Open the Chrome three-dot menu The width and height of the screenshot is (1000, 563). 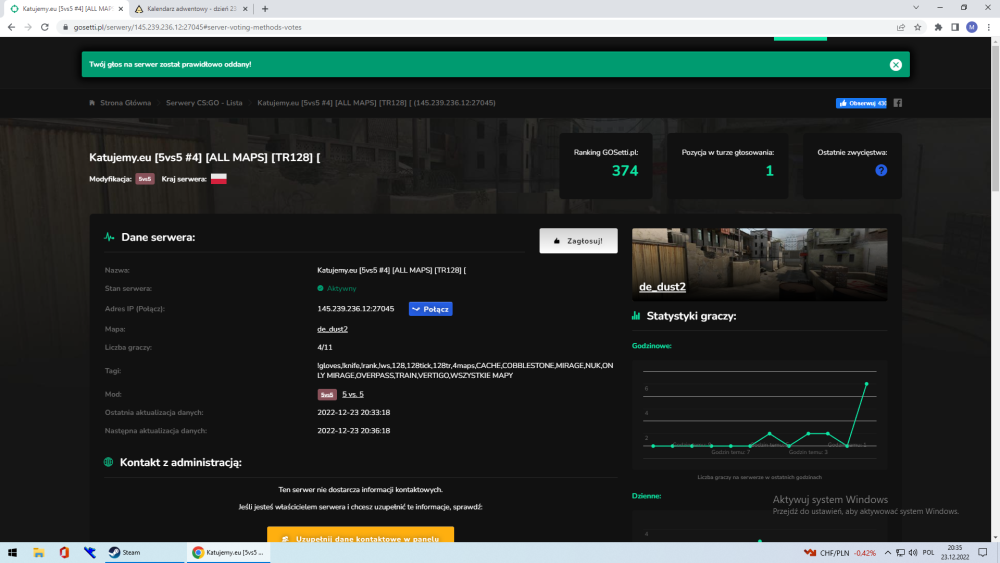pos(989,27)
